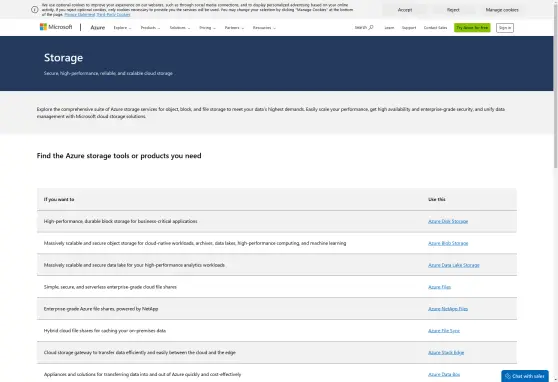The image size is (558, 382).
Task: Click Try Azure for free button
Action: [472, 27]
